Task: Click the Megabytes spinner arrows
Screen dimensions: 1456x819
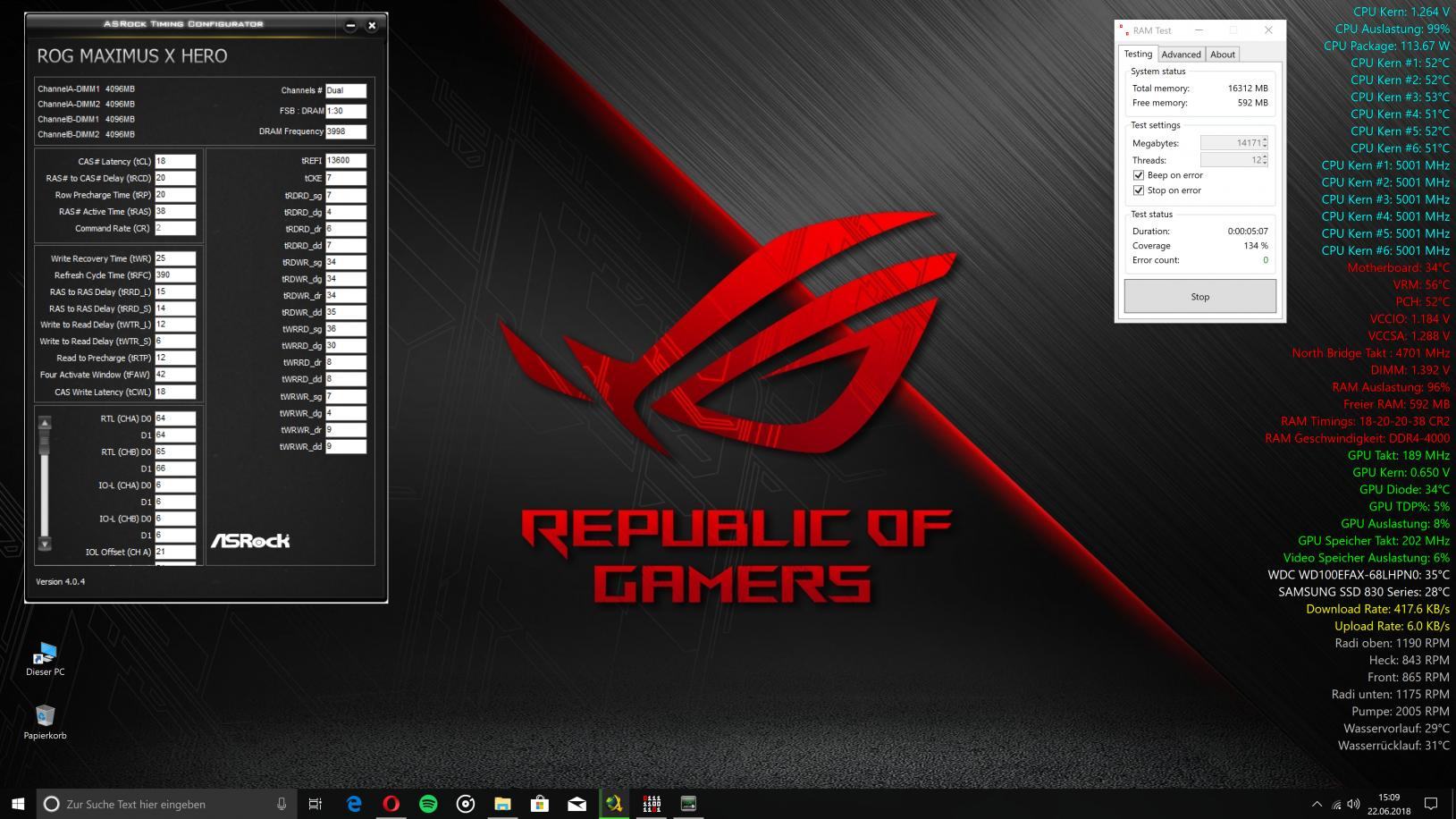Action: [1265, 143]
